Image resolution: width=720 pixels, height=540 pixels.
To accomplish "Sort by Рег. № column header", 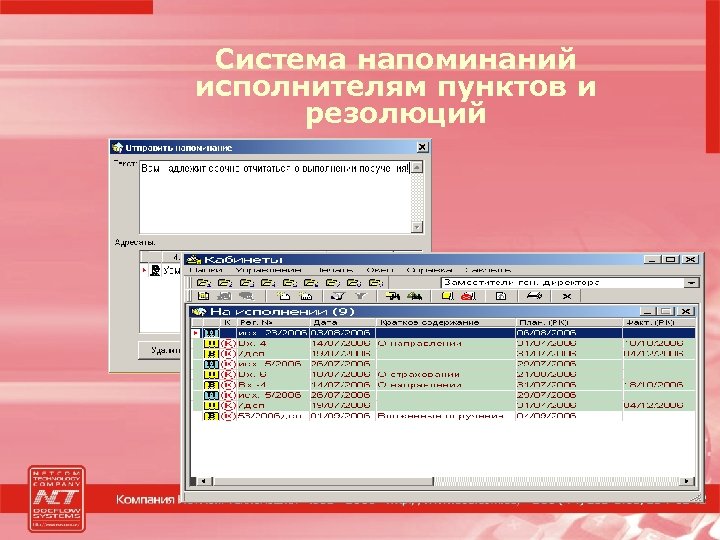I will coord(274,322).
